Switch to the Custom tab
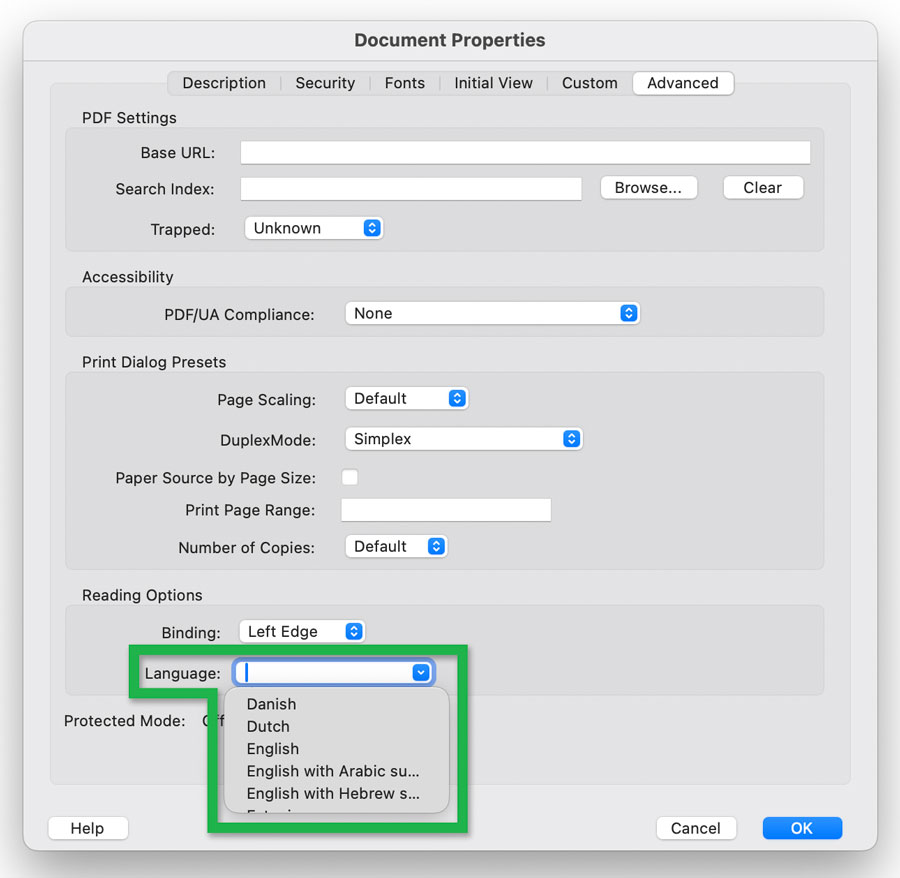The height and width of the screenshot is (878, 900). (x=589, y=83)
